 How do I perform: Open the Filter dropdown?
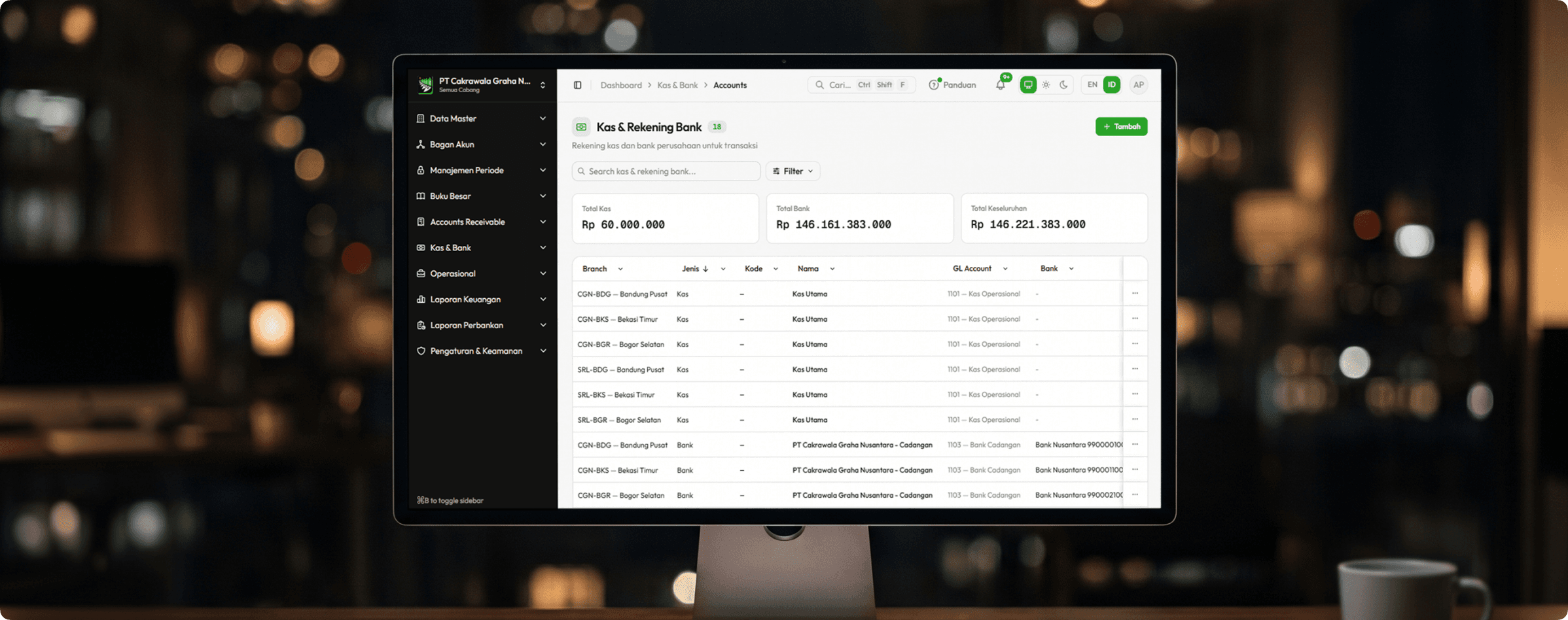tap(793, 171)
